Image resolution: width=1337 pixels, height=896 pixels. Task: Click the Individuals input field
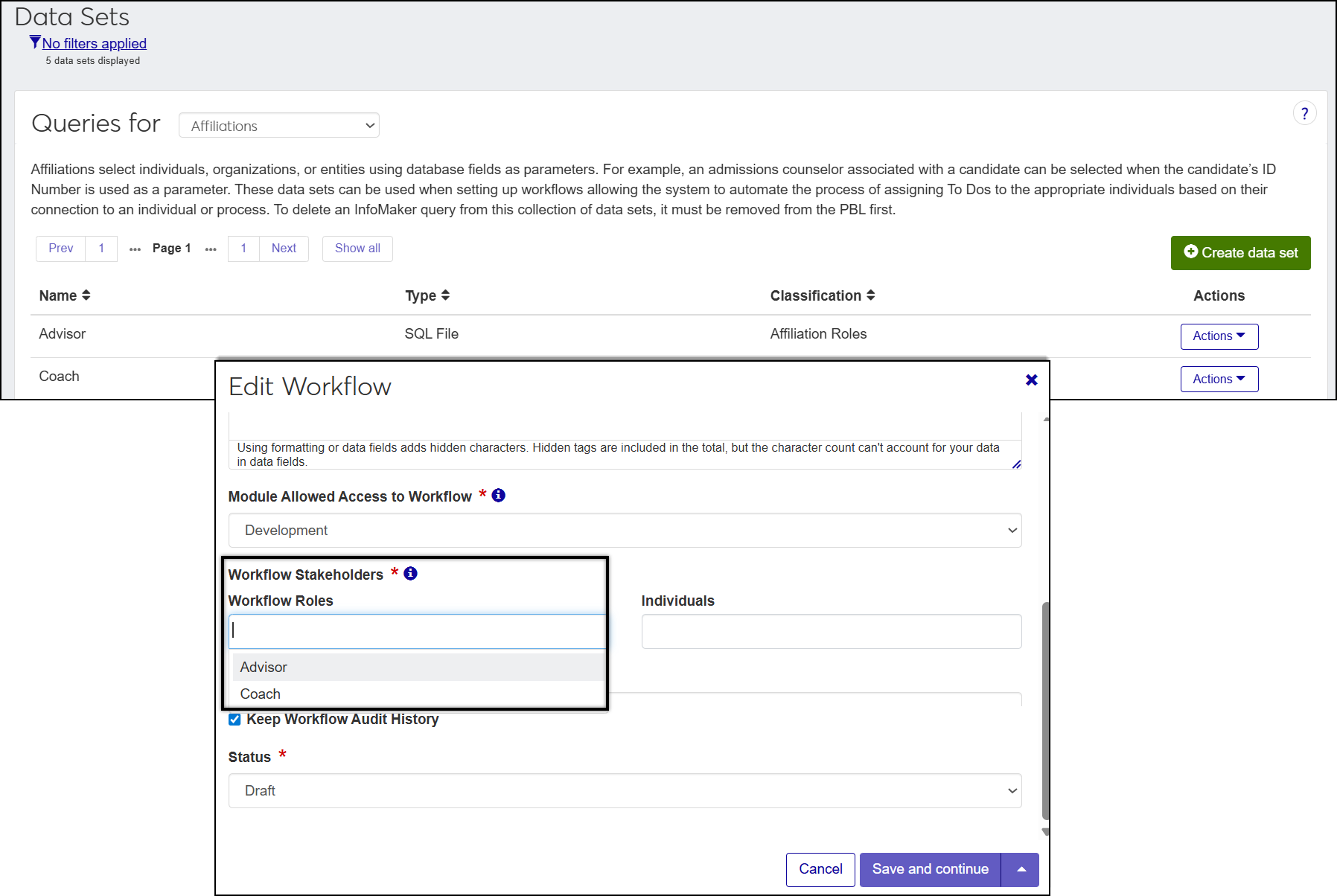pos(831,632)
